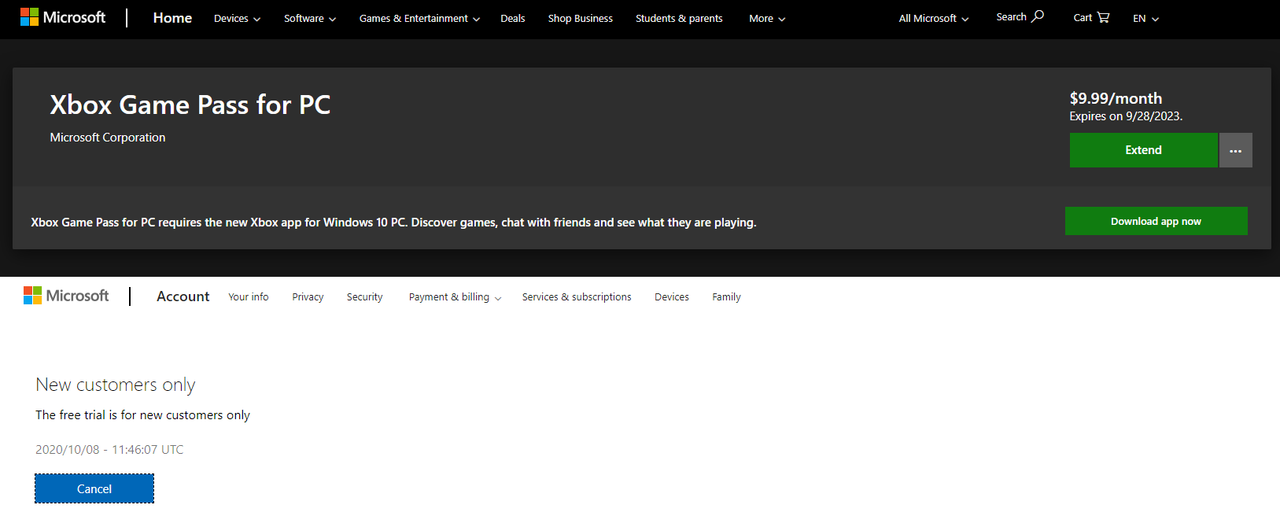Open Services & subscriptions
Viewport: 1280px width, 530px height.
point(577,297)
